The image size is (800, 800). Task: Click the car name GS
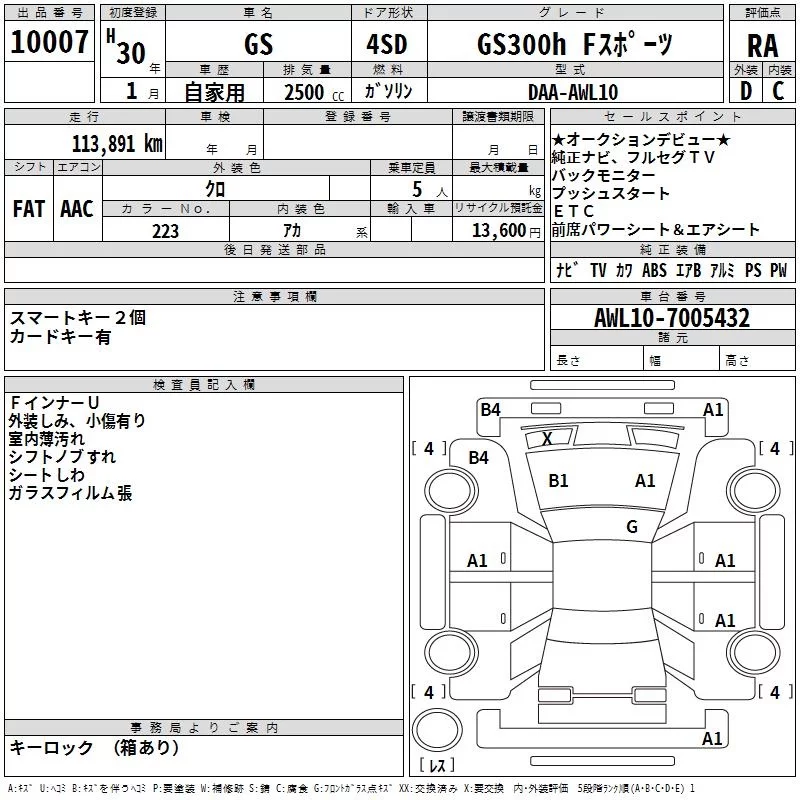[x=258, y=44]
